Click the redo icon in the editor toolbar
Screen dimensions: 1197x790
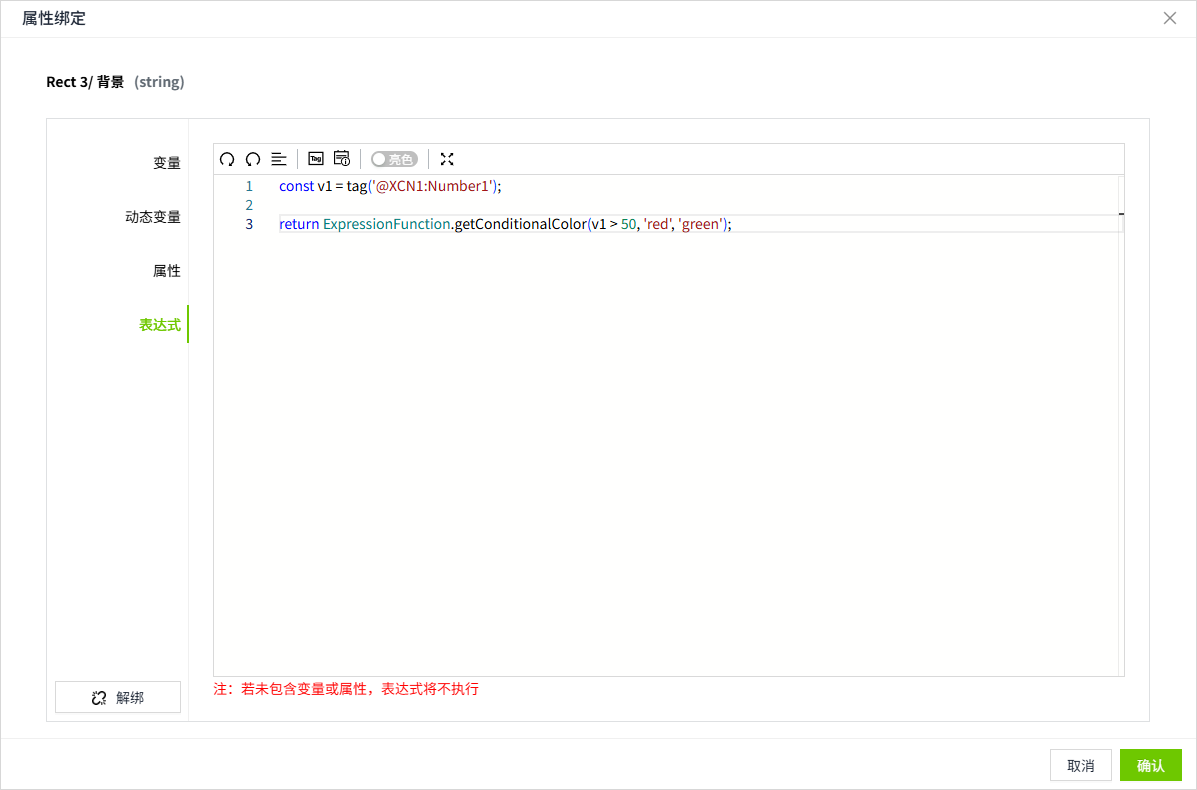(x=252, y=158)
